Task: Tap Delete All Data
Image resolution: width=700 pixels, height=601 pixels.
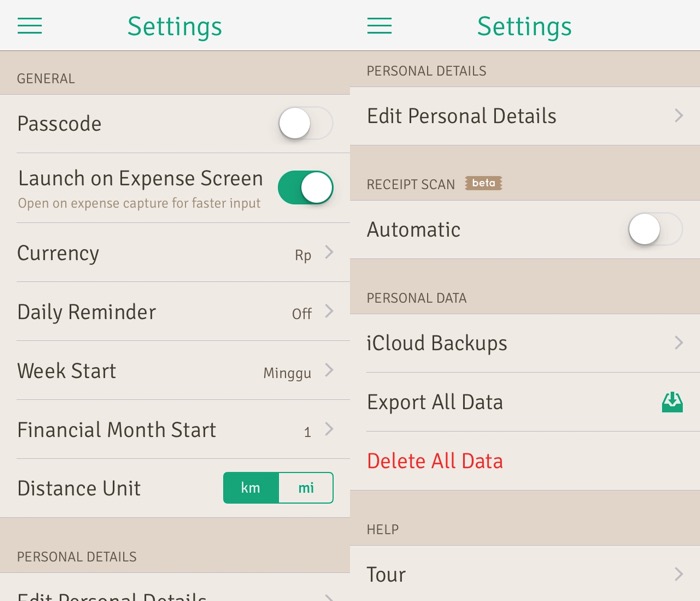Action: [435, 461]
